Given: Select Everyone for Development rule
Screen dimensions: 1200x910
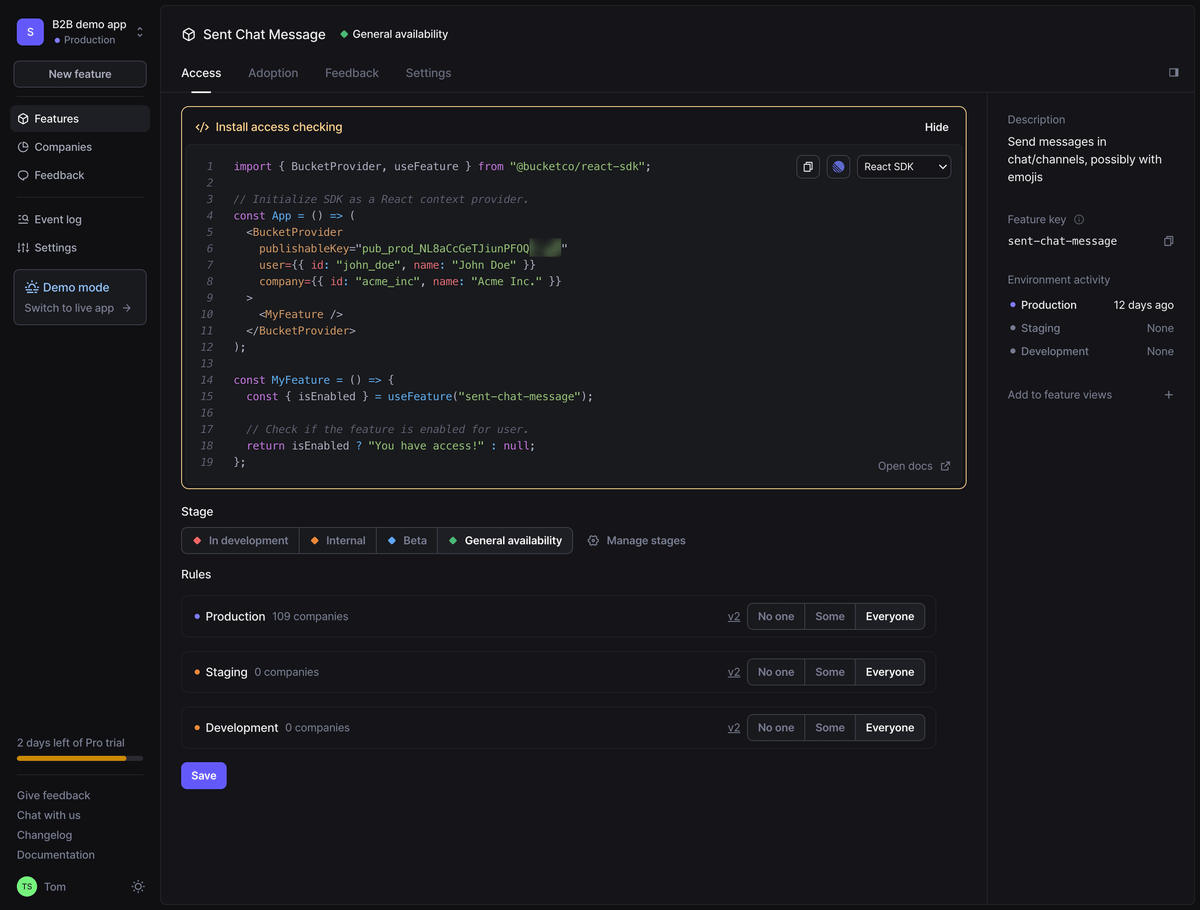Looking at the screenshot, I should click(890, 728).
